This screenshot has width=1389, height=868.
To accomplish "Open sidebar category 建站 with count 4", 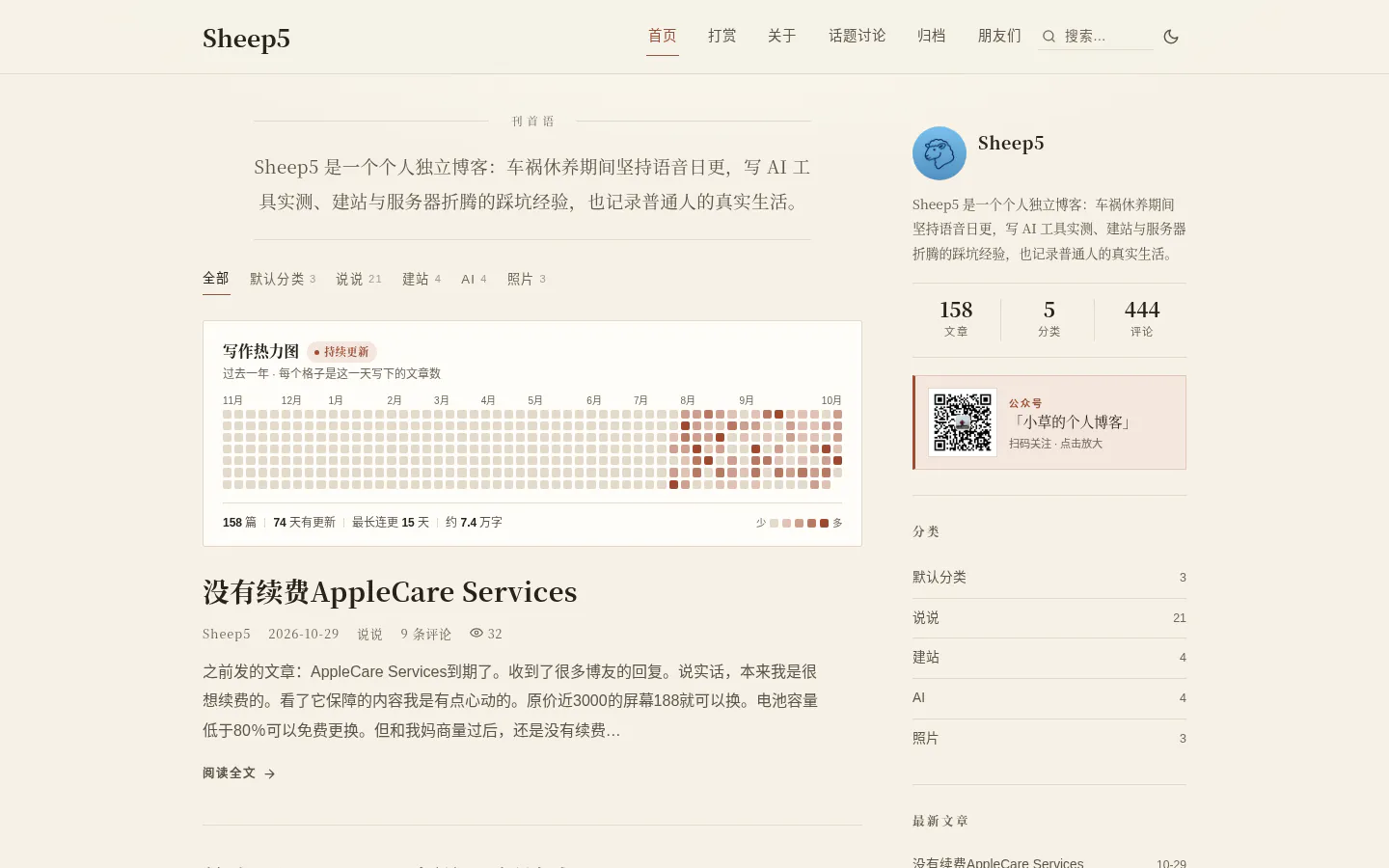I will pos(1049,658).
